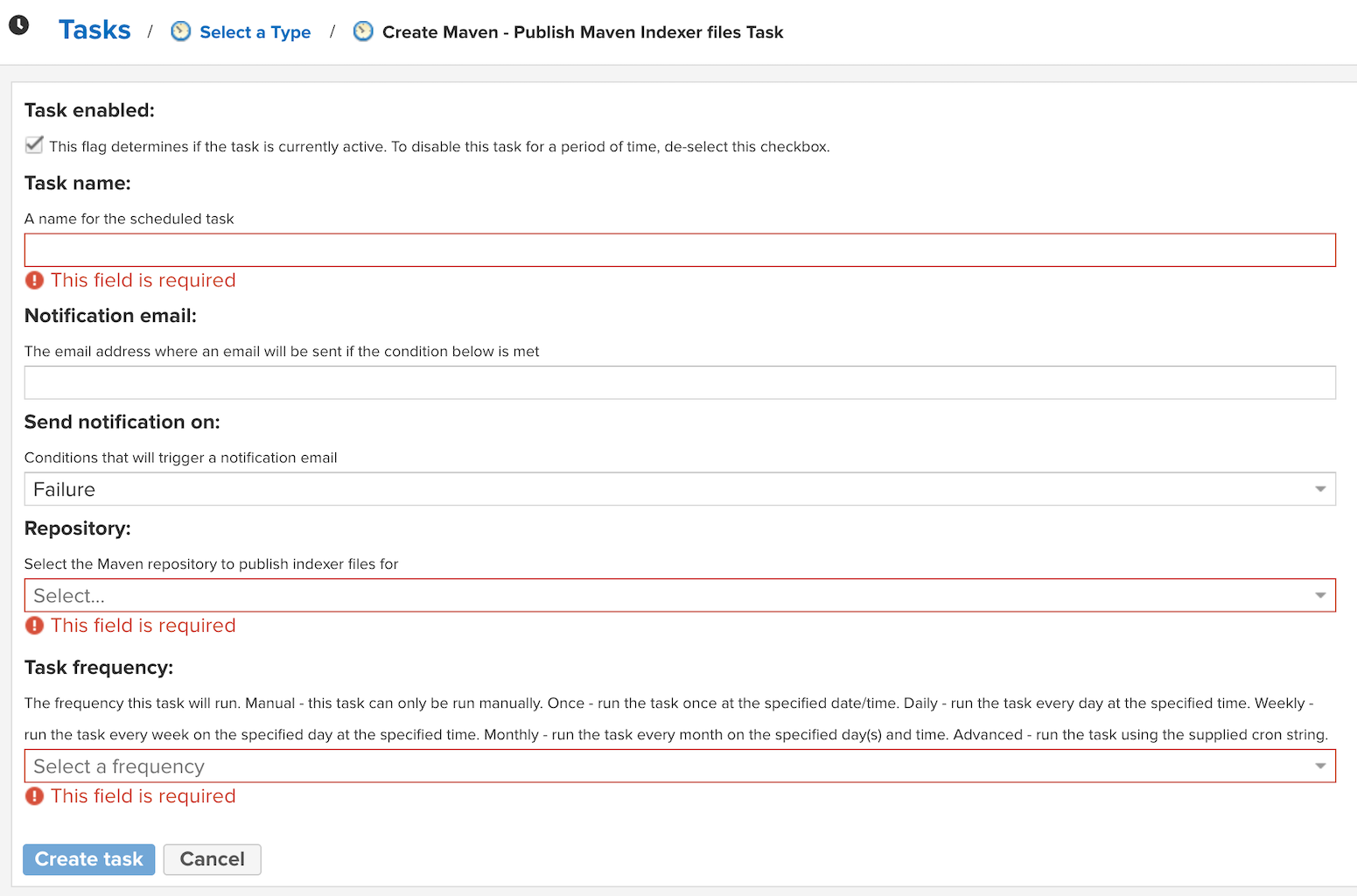Open the Send notification on Failure dropdown
Viewport: 1357px width, 896px height.
click(680, 489)
